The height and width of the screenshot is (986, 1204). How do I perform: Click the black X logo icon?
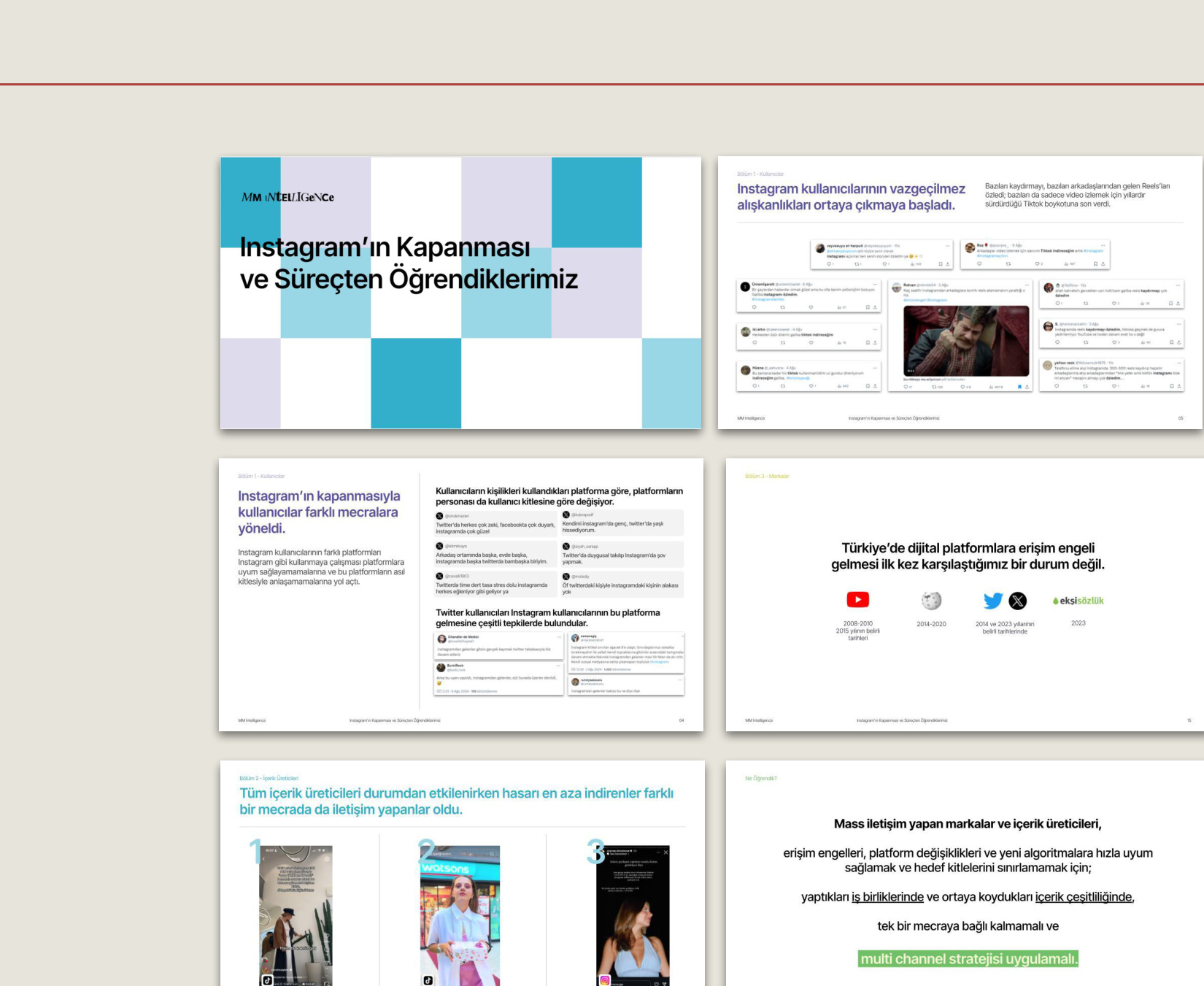(x=1017, y=601)
